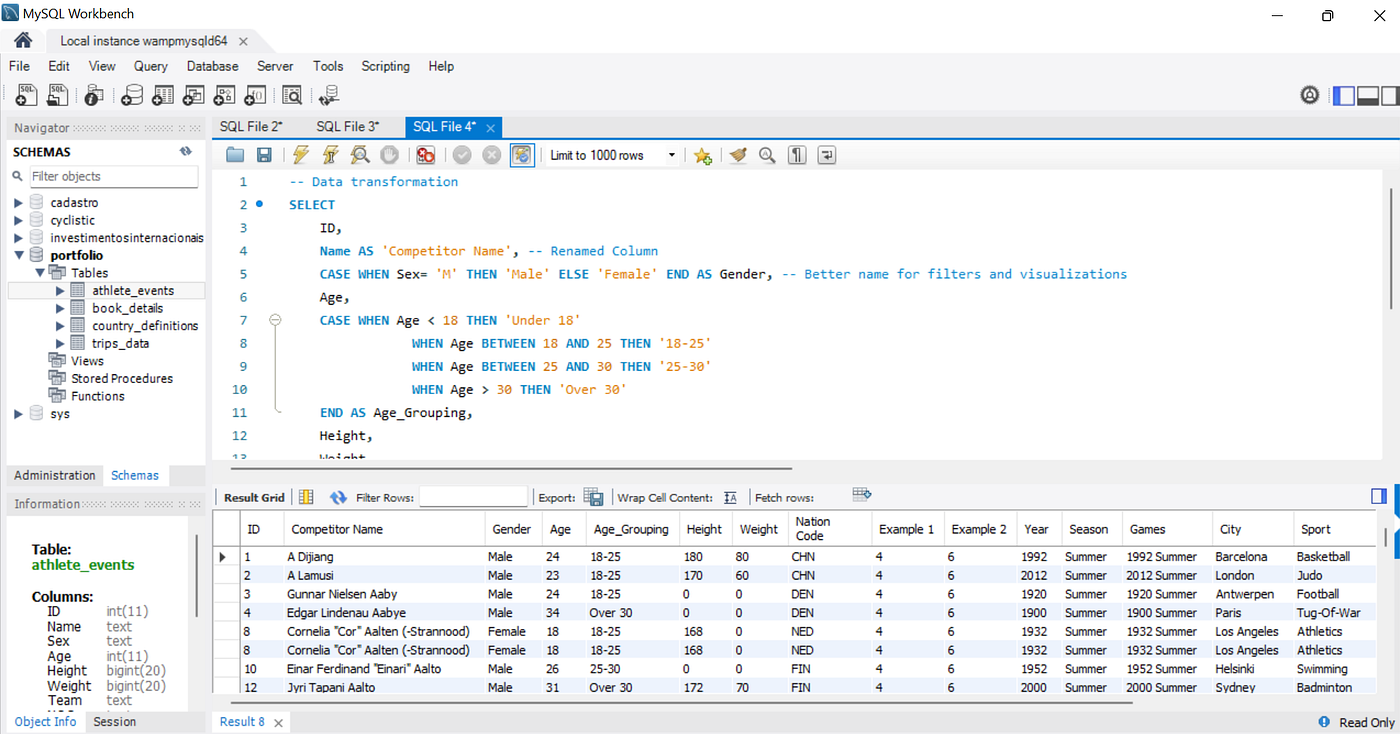Click the beautify/clean up SQL broom icon
The image size is (1400, 734).
coord(737,155)
